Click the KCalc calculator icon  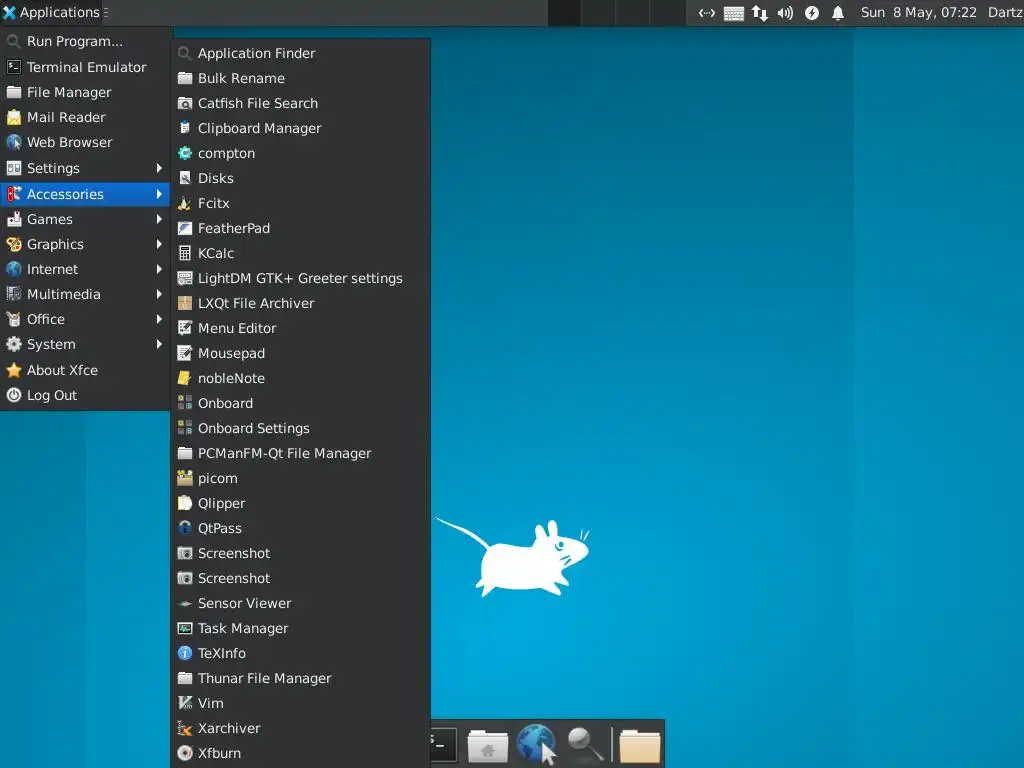[x=185, y=253]
